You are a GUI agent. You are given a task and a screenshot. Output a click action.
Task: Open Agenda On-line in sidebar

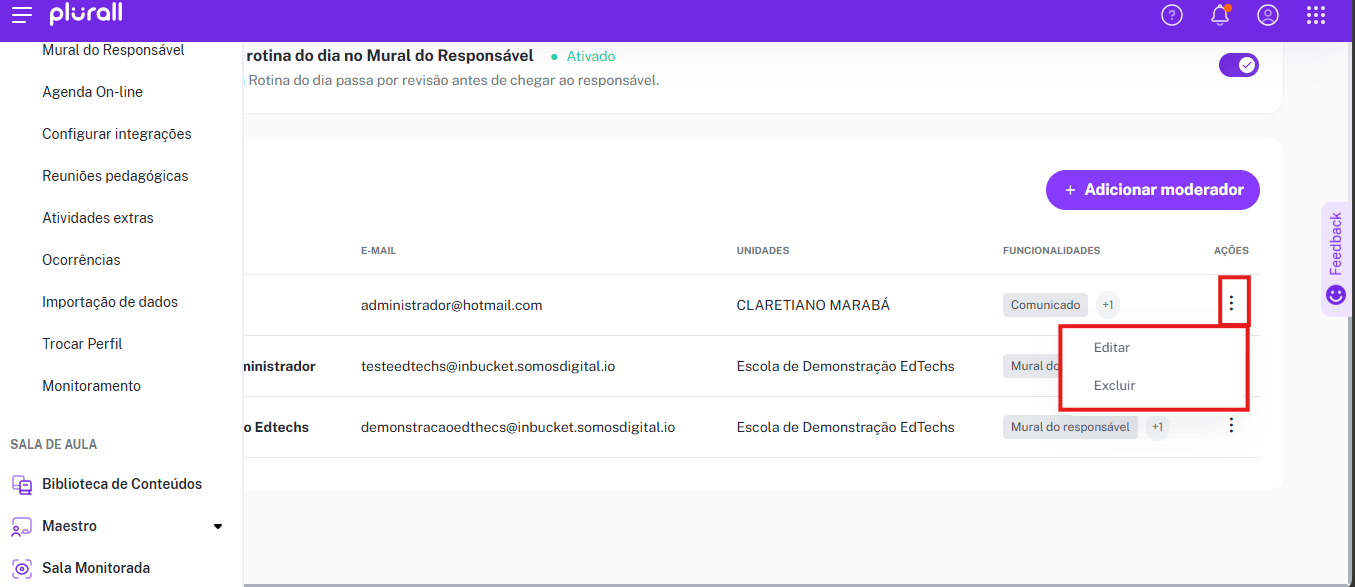pos(92,92)
